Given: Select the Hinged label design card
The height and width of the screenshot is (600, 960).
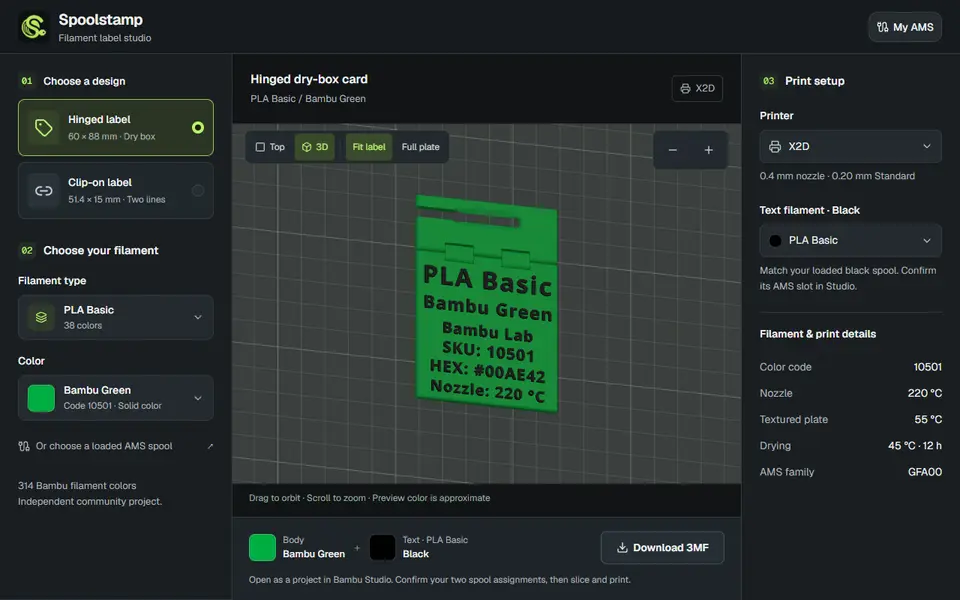Looking at the screenshot, I should point(116,127).
